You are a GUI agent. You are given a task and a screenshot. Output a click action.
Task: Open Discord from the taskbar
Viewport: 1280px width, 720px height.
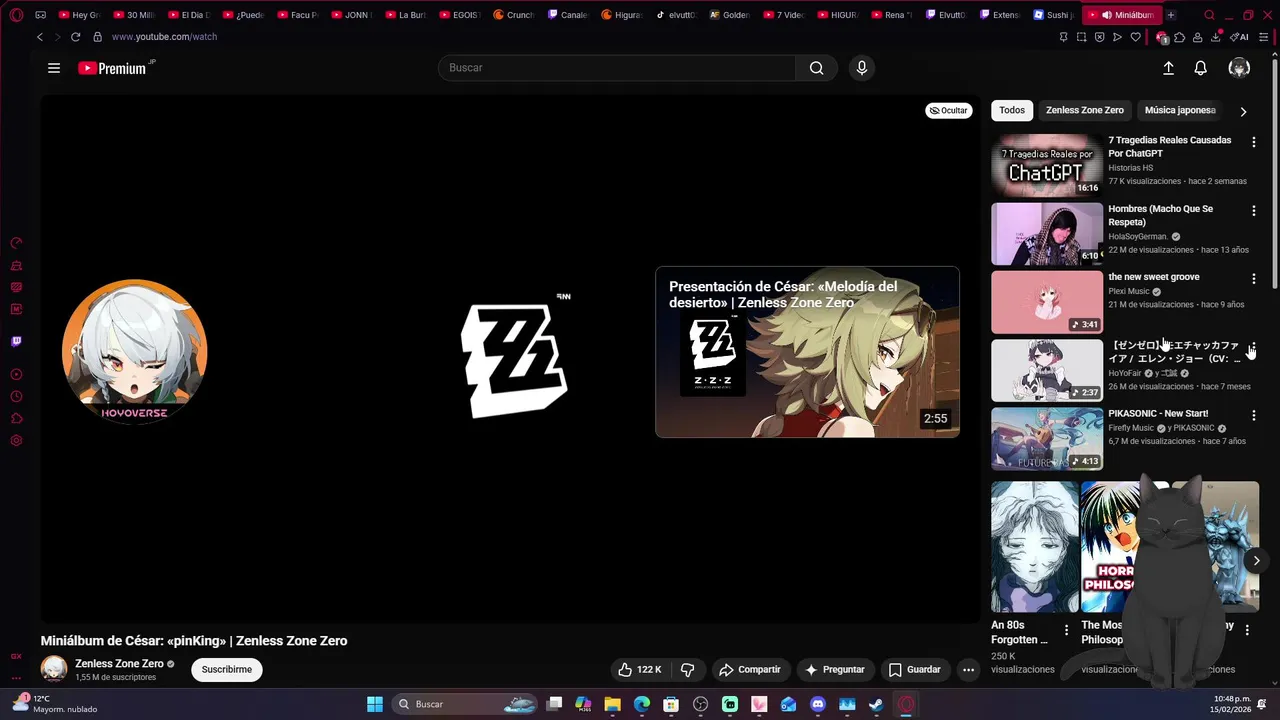coord(818,704)
